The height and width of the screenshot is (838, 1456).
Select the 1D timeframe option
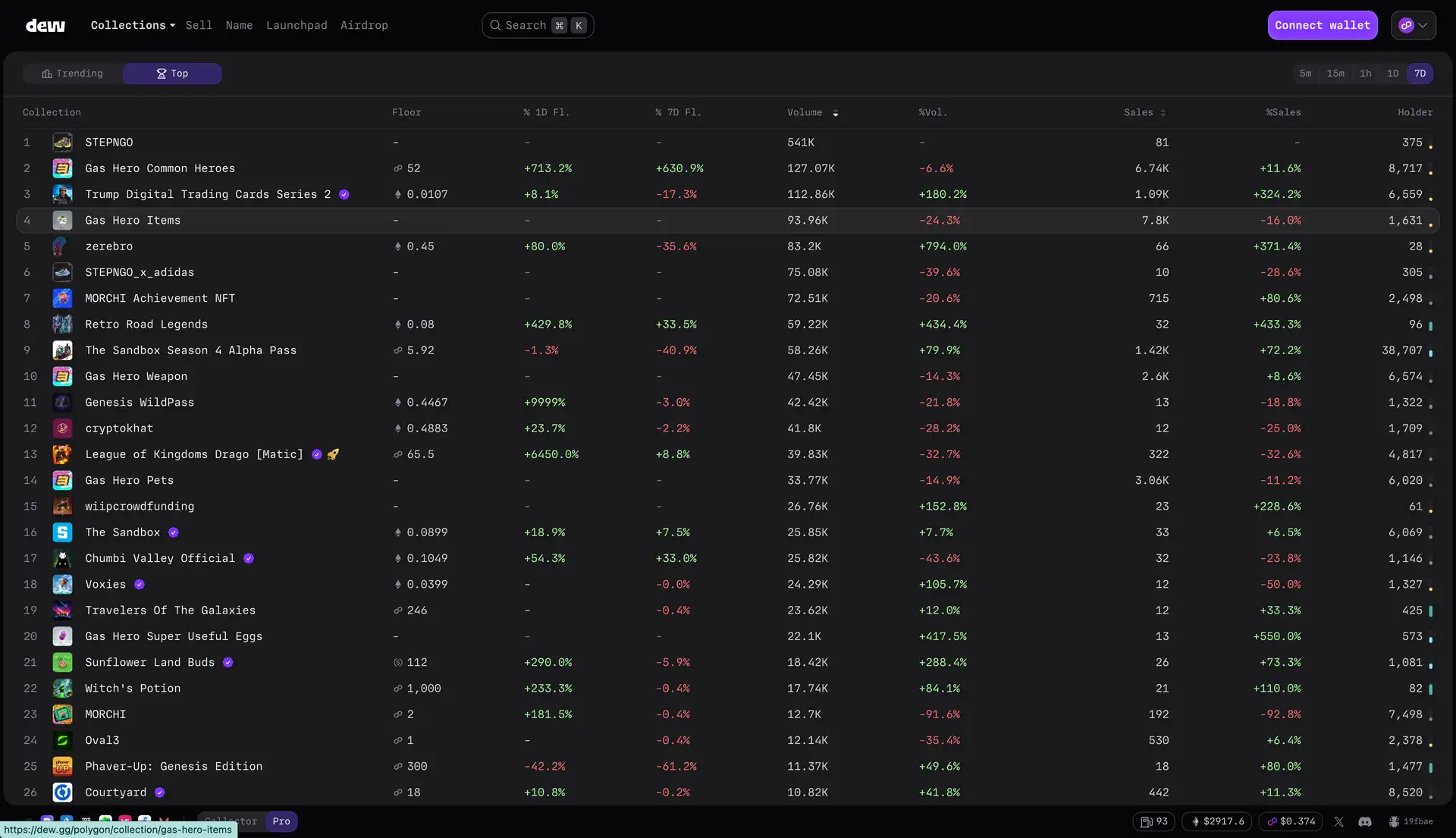pyautogui.click(x=1392, y=74)
